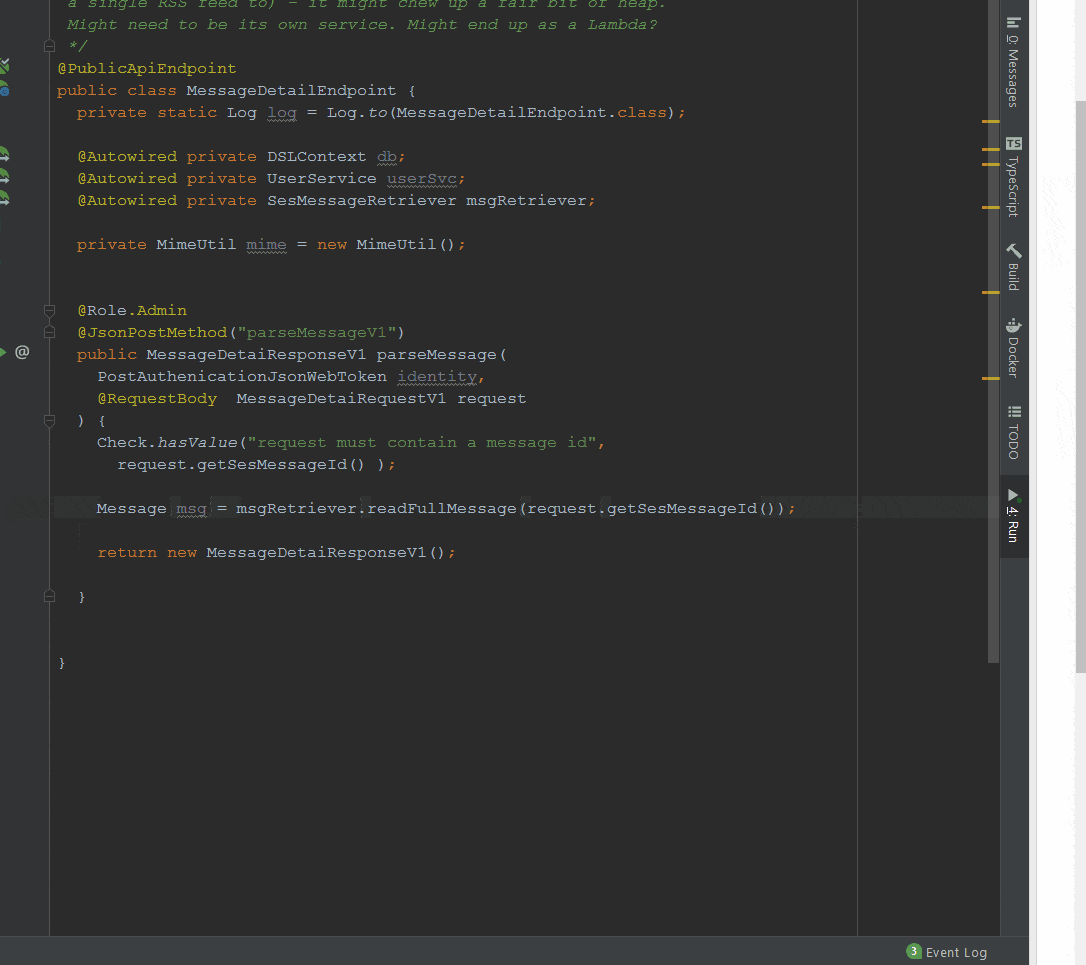Click the @Role.Admin annotation
Screen dimensions: 1086x965
pos(132,310)
